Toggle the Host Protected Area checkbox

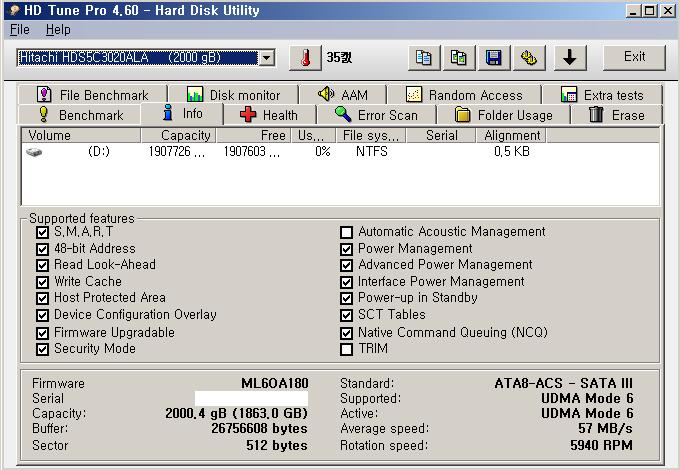(42, 298)
